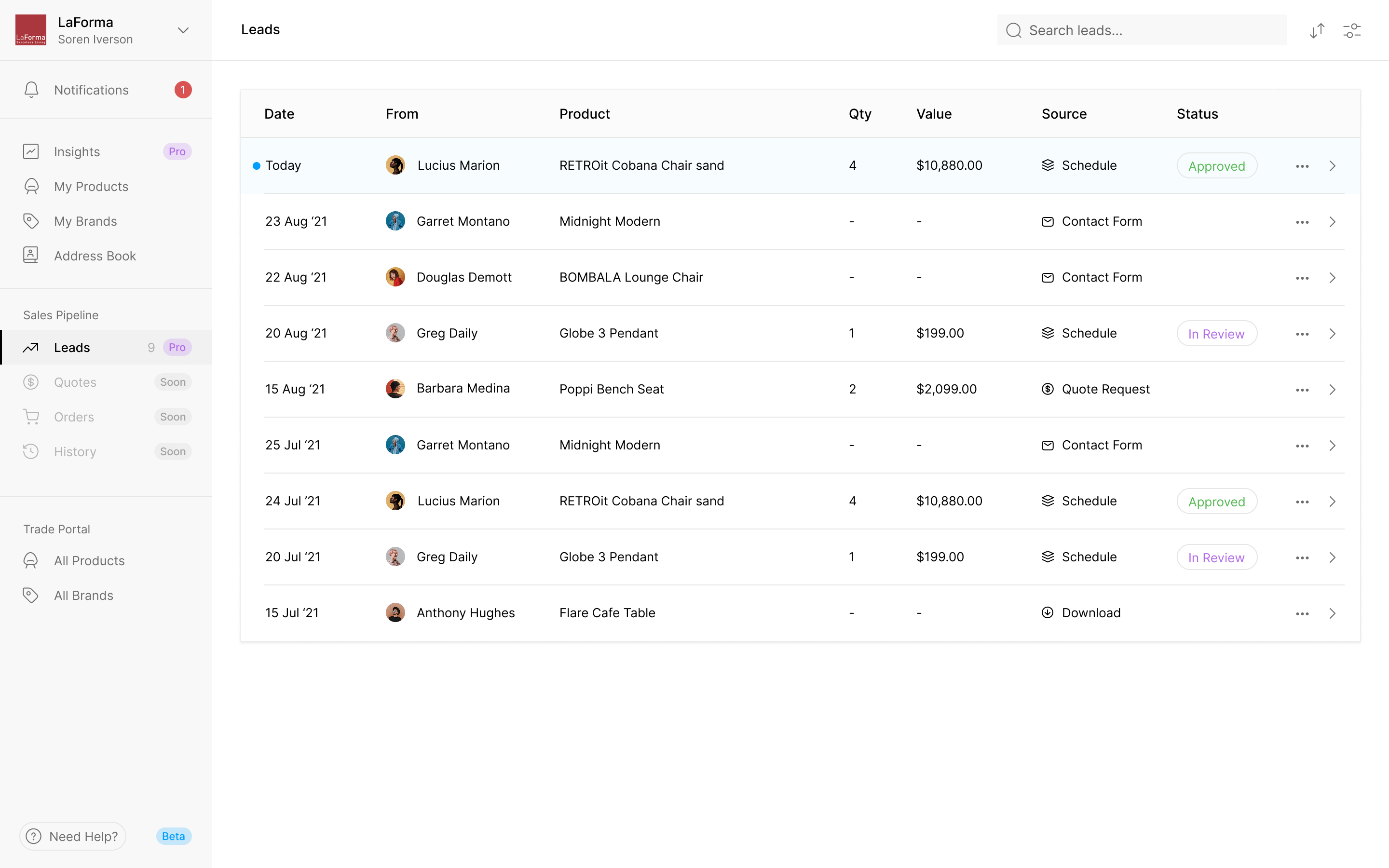The image size is (1389, 868).
Task: Open Notifications in the sidebar
Action: 106,90
